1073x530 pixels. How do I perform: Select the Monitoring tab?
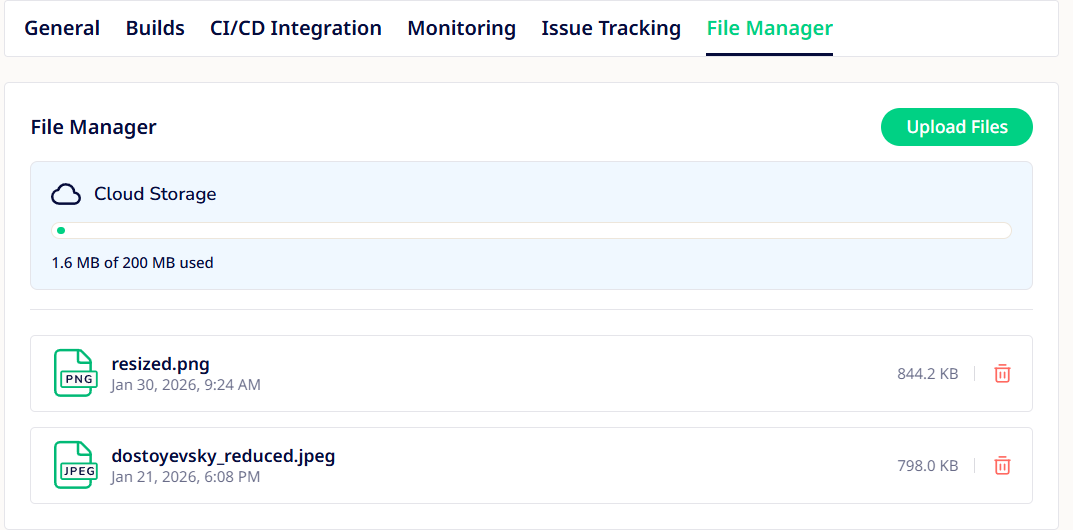coord(461,29)
